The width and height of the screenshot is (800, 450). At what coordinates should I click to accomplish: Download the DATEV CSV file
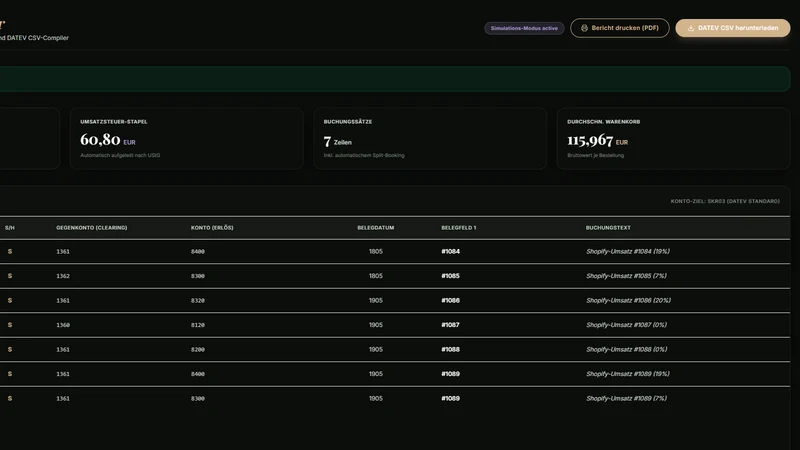click(x=733, y=28)
